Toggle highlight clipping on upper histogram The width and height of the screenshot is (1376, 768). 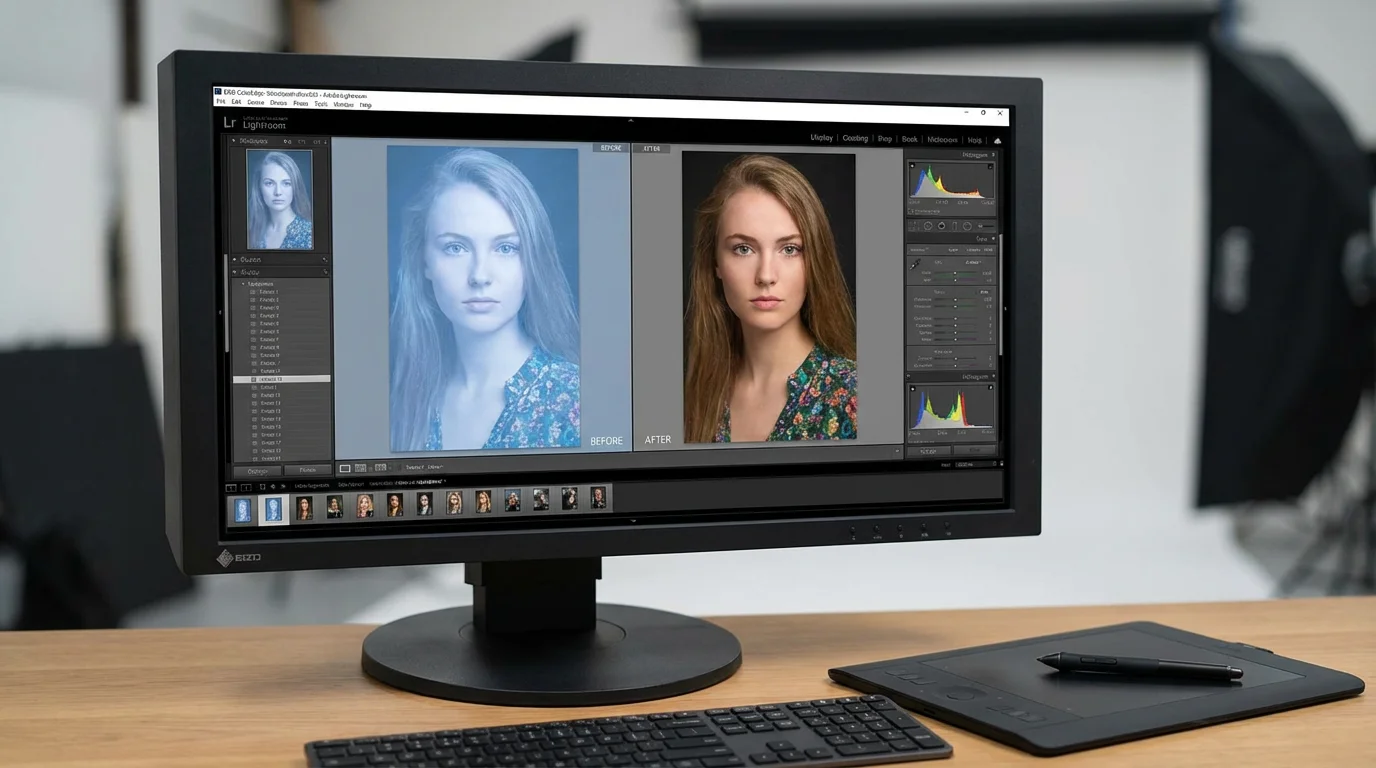[992, 166]
